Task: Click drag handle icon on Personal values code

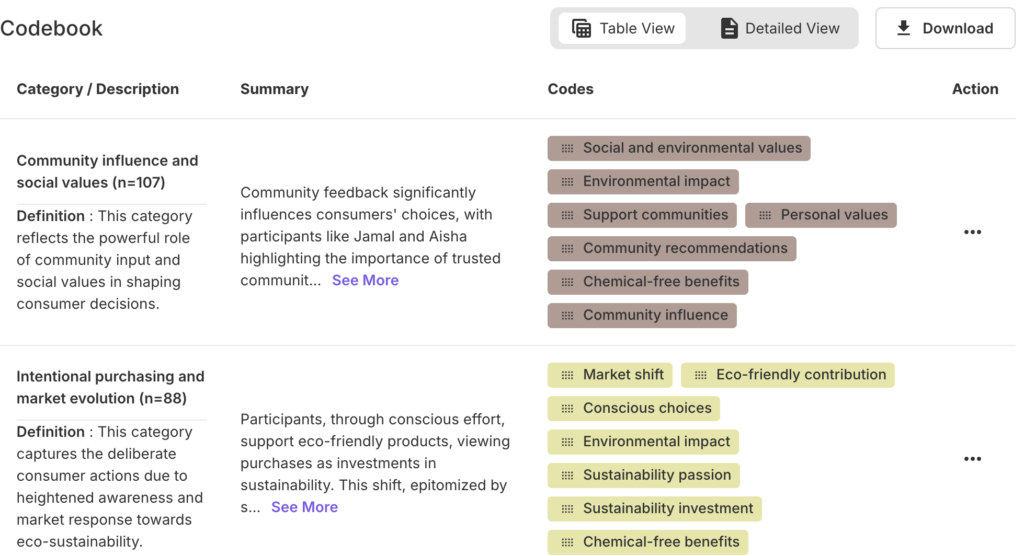Action: [x=765, y=215]
